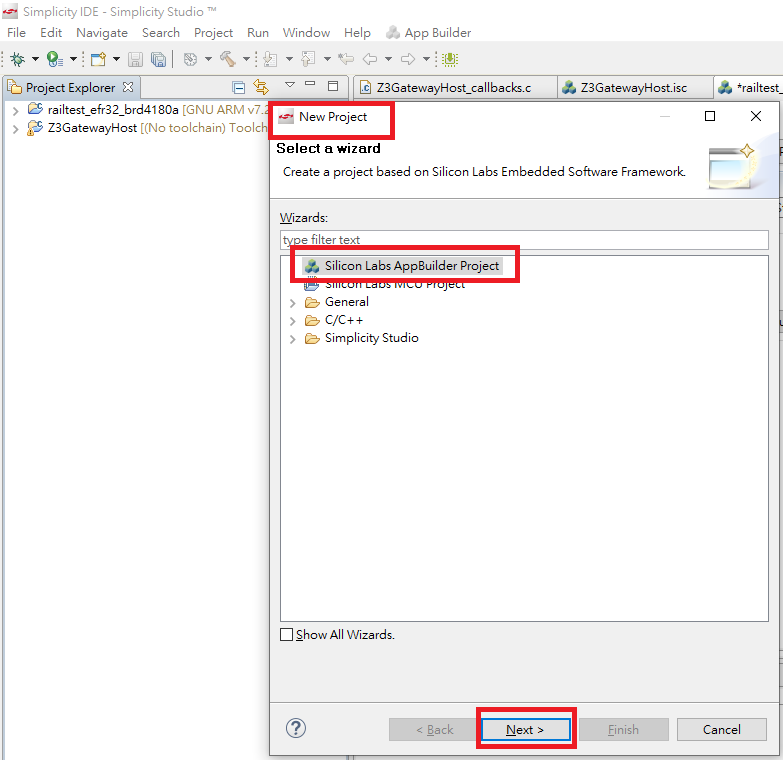The height and width of the screenshot is (760, 783).
Task: Open the Back history dropdown arrow
Action: tap(388, 59)
